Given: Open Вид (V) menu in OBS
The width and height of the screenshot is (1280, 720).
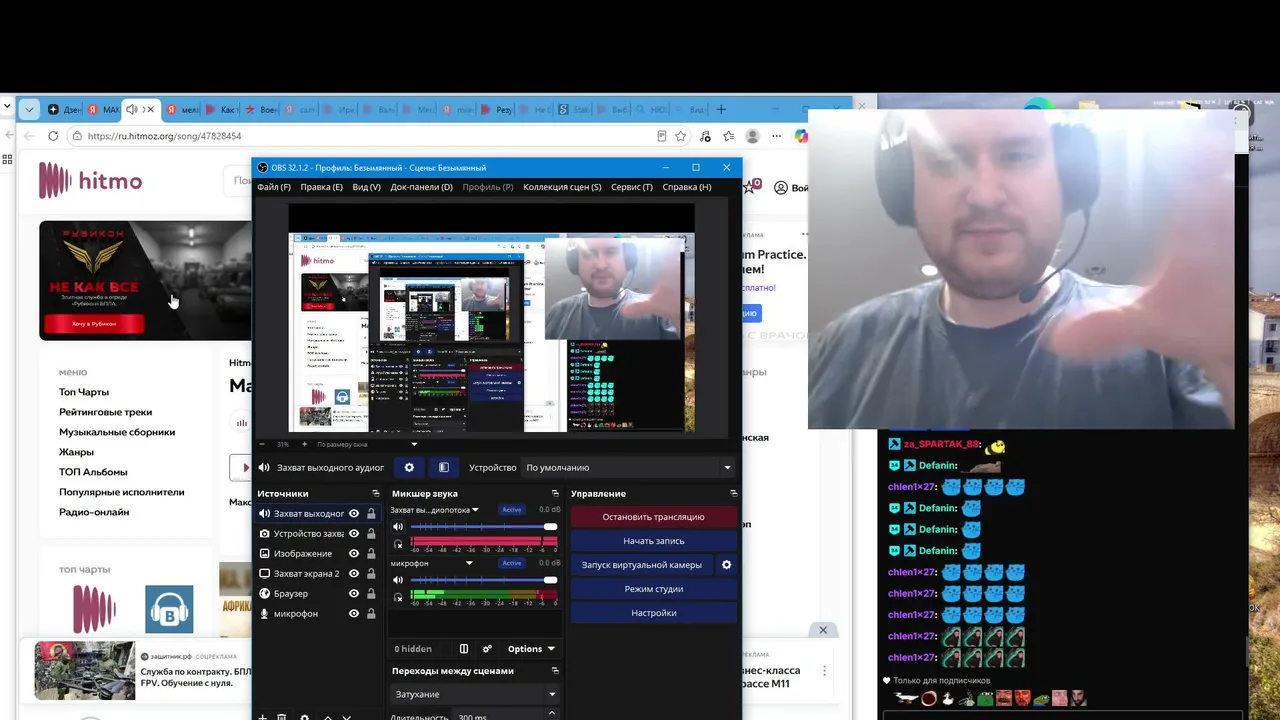Looking at the screenshot, I should (x=366, y=187).
